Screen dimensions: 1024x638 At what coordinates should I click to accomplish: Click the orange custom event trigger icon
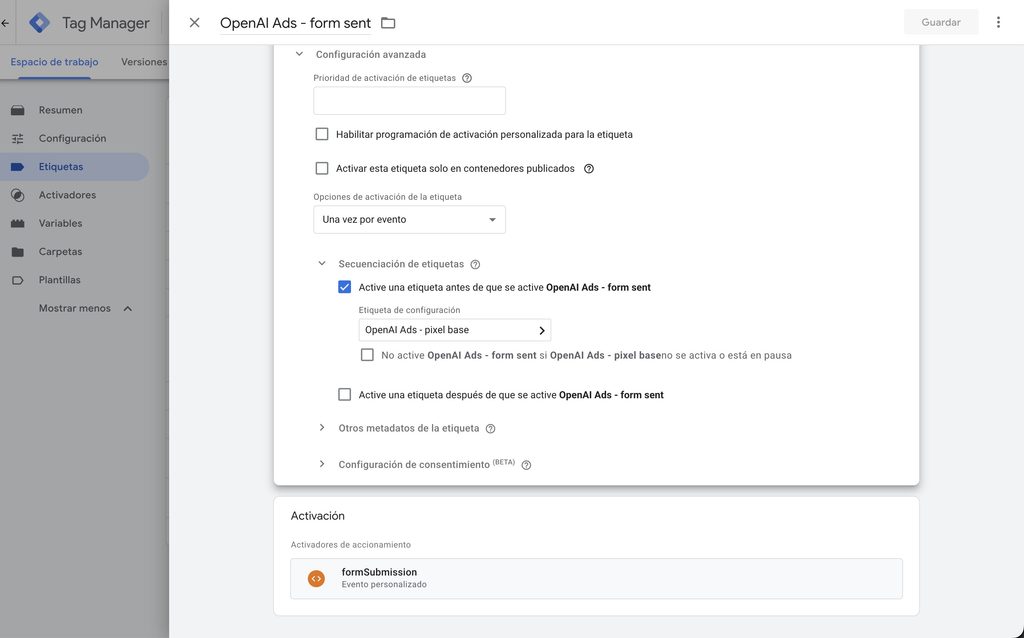pos(316,579)
